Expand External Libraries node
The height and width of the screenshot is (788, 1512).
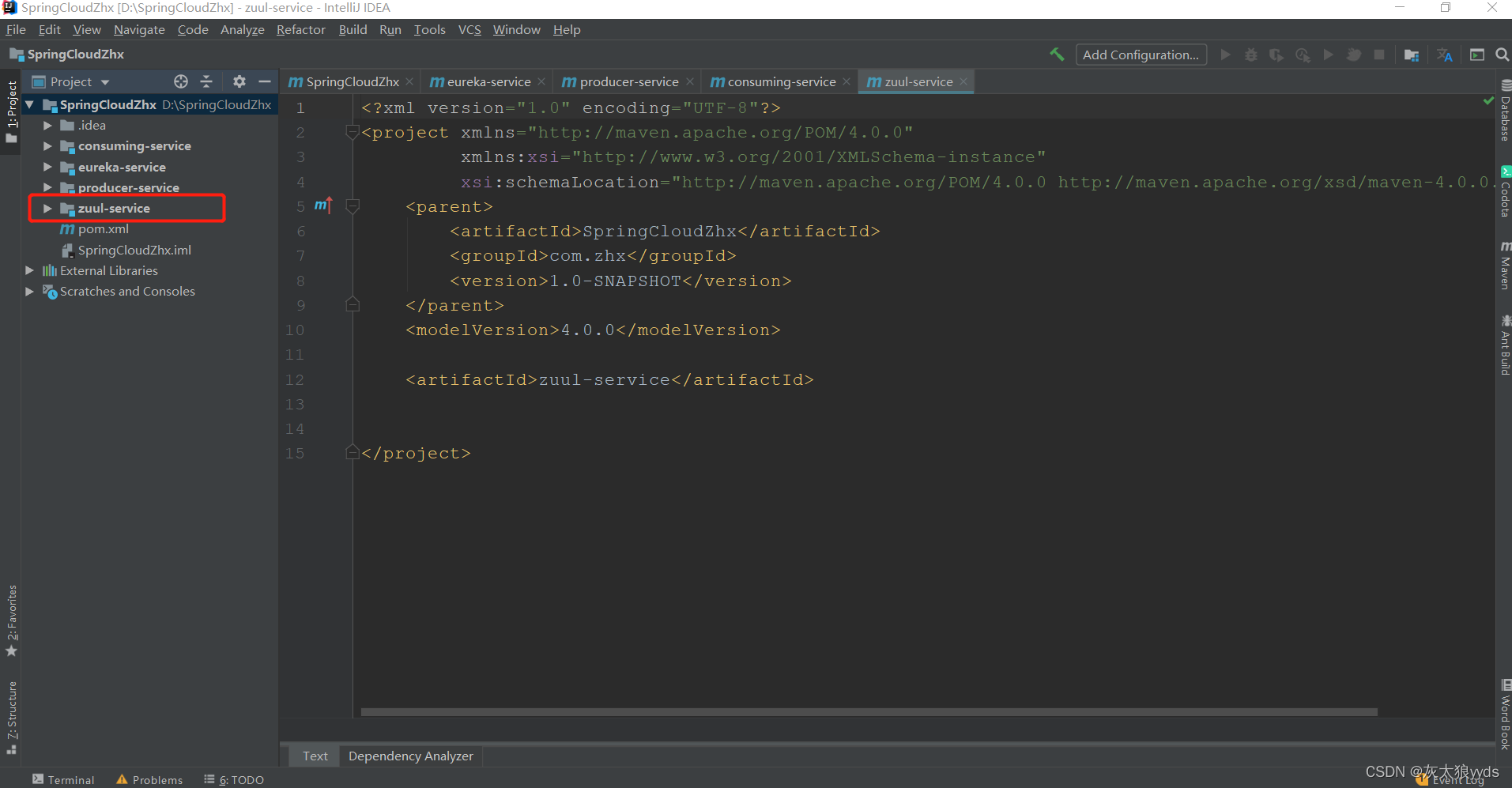(30, 270)
